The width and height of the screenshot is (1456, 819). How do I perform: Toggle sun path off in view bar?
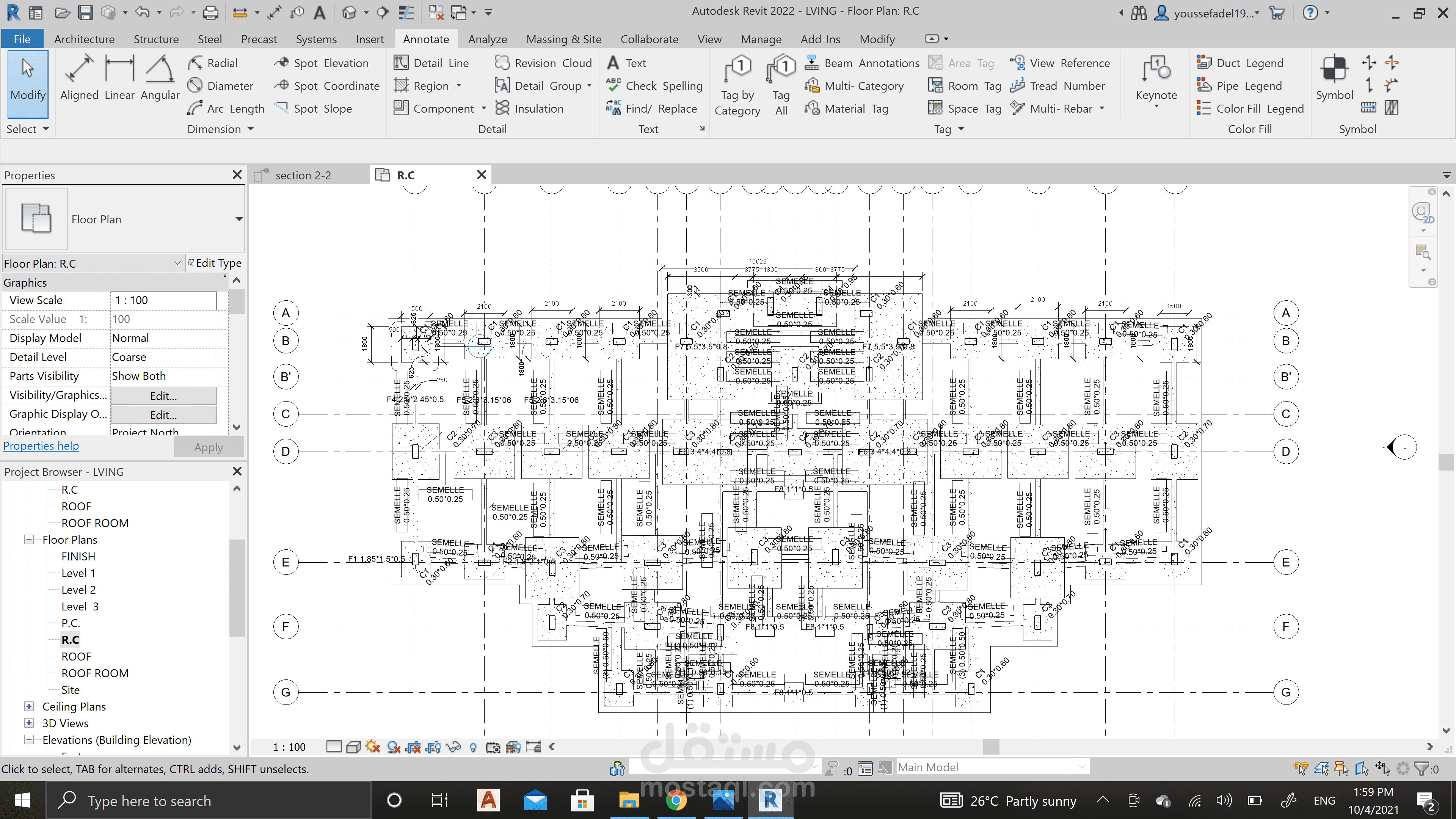372,747
